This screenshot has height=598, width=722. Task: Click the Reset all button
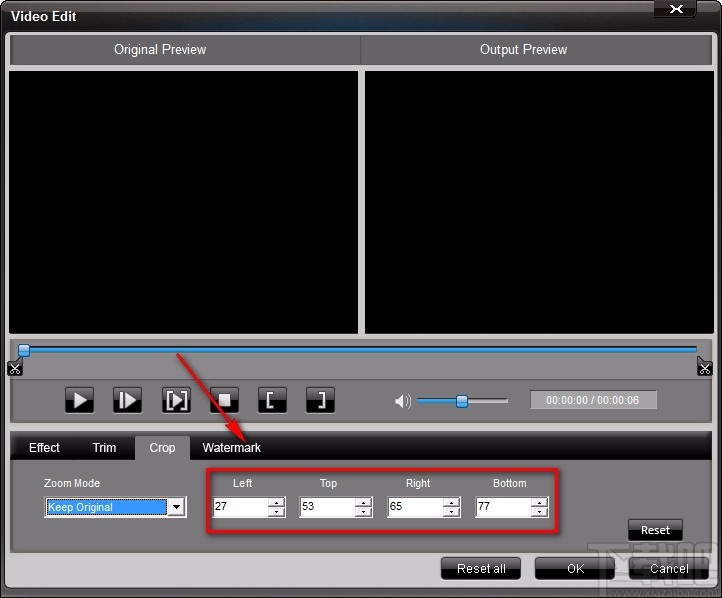[x=481, y=569]
